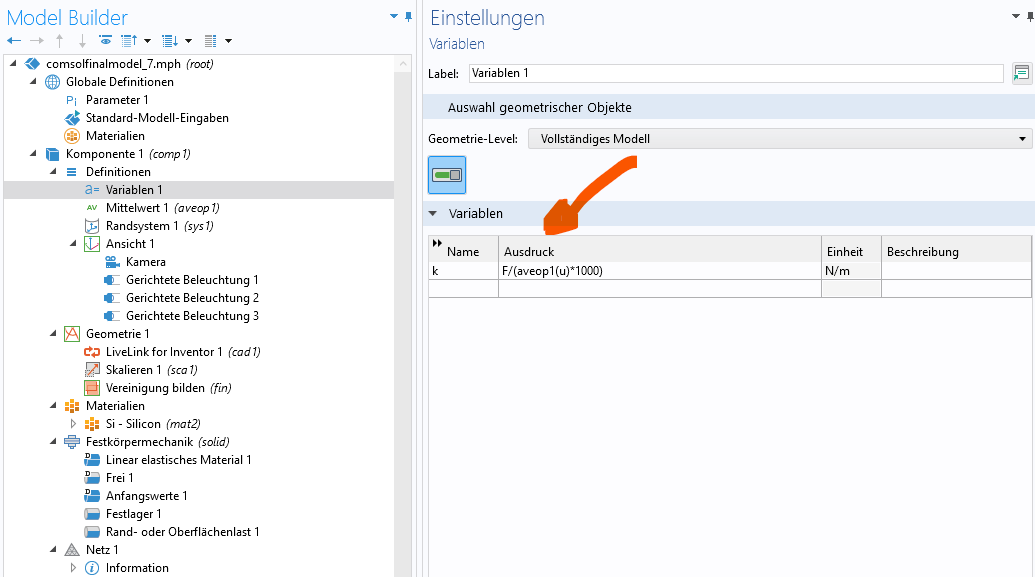1035x577 pixels.
Task: Click the Label text field containing Variablen 1
Action: (735, 73)
